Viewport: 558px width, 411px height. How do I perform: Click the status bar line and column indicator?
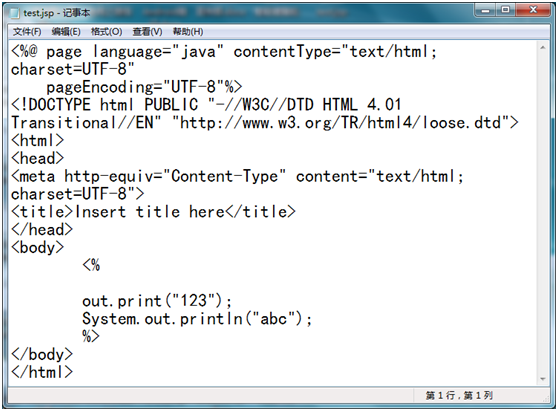pyautogui.click(x=459, y=395)
